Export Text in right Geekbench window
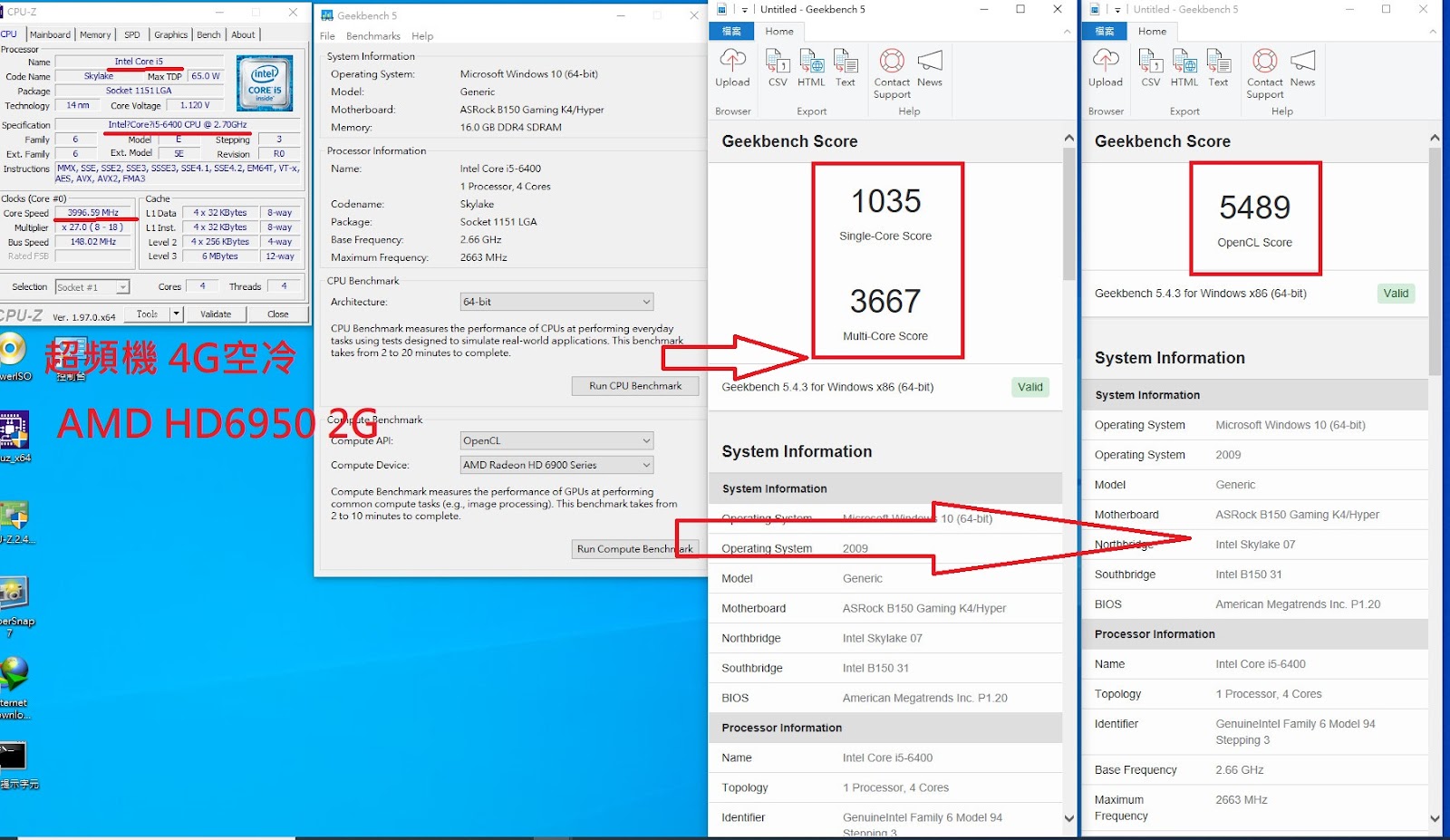This screenshot has height=840, width=1450. pyautogui.click(x=1219, y=61)
